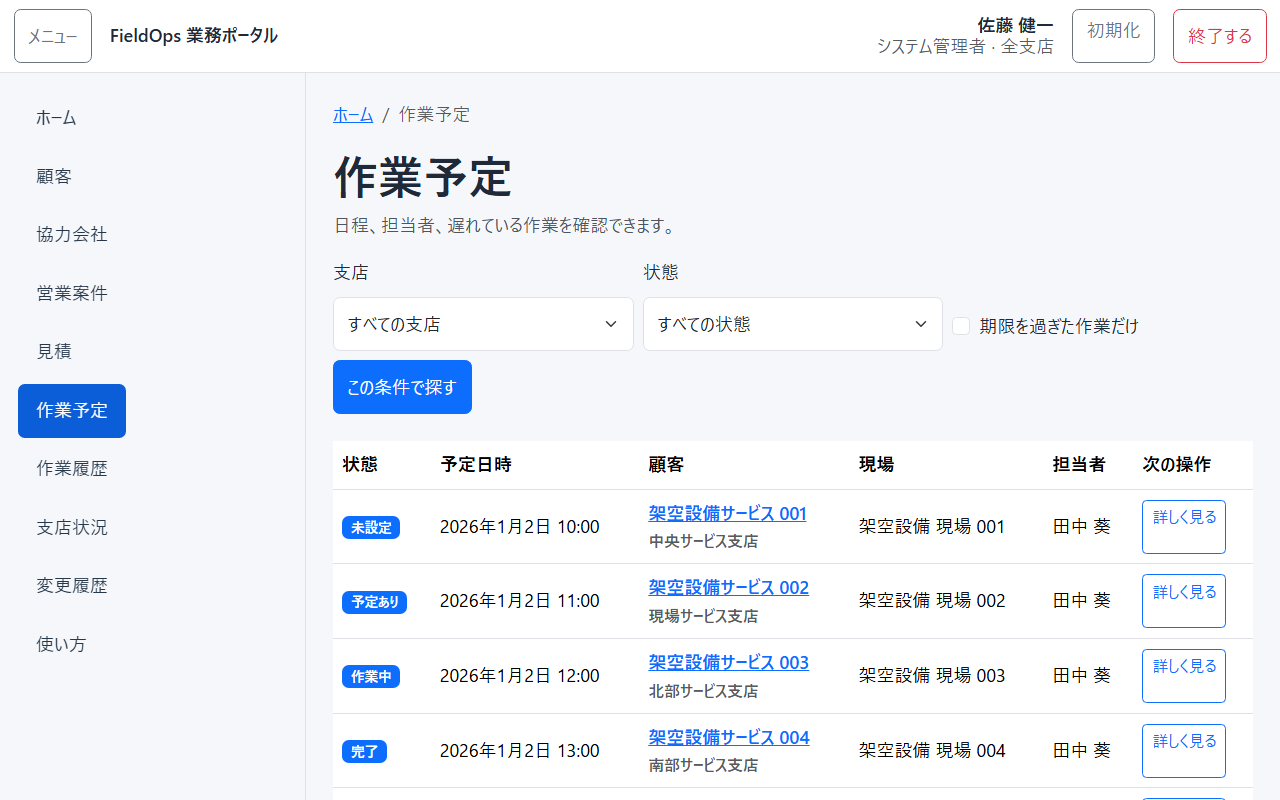Click the 中央サービス支店 branch text
Image resolution: width=1280 pixels, height=800 pixels.
[x=703, y=541]
